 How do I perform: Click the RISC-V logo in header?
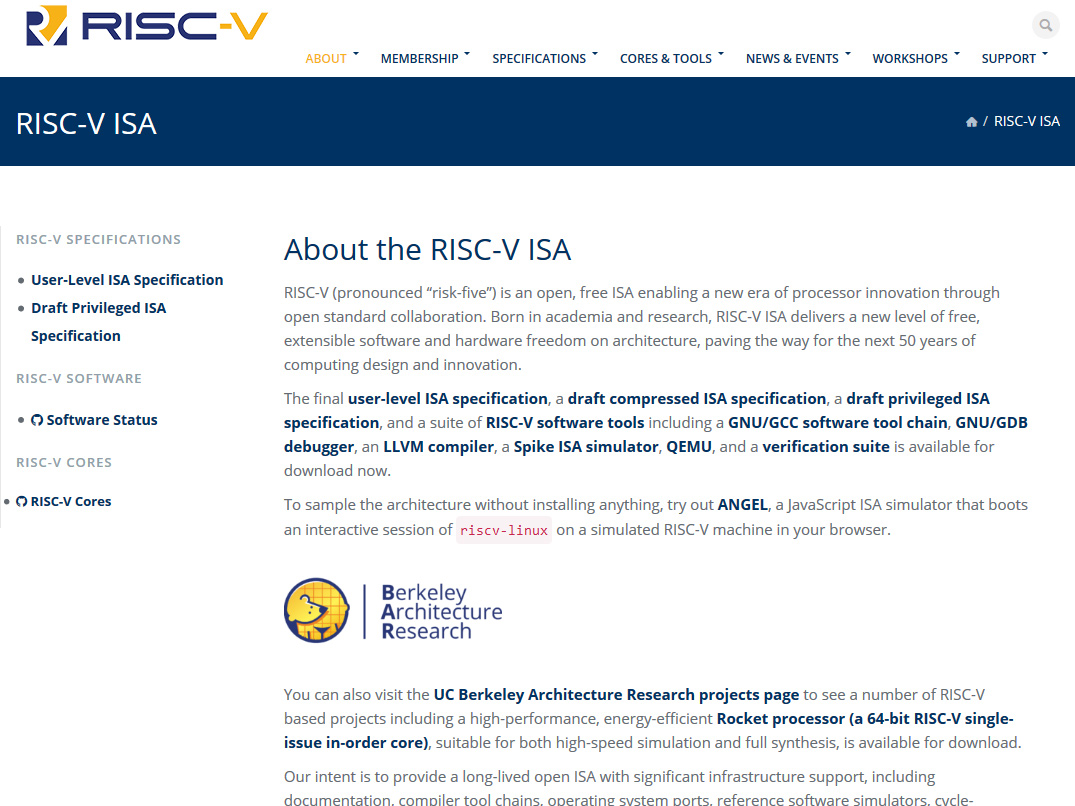[x=147, y=27]
